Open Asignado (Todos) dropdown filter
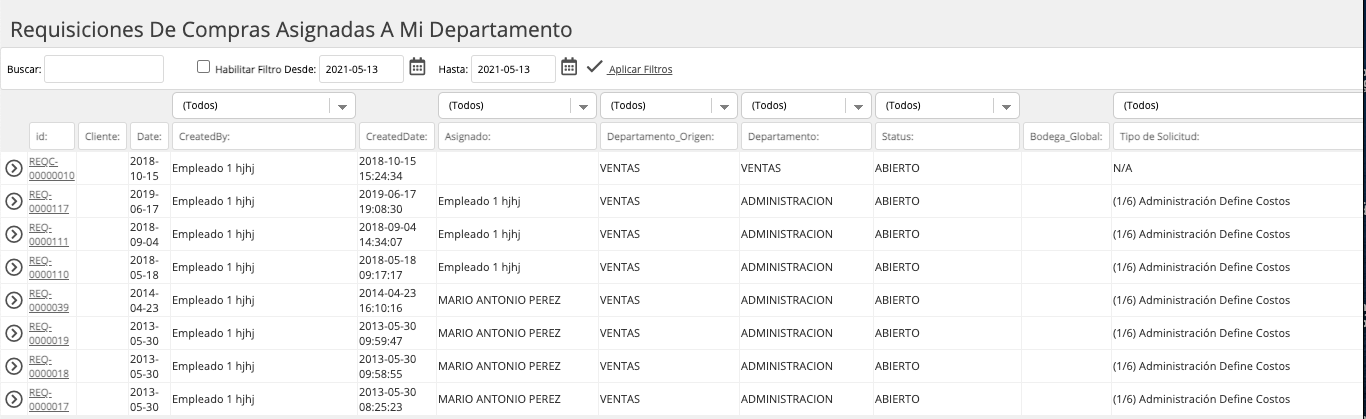The image size is (1366, 419). (517, 105)
